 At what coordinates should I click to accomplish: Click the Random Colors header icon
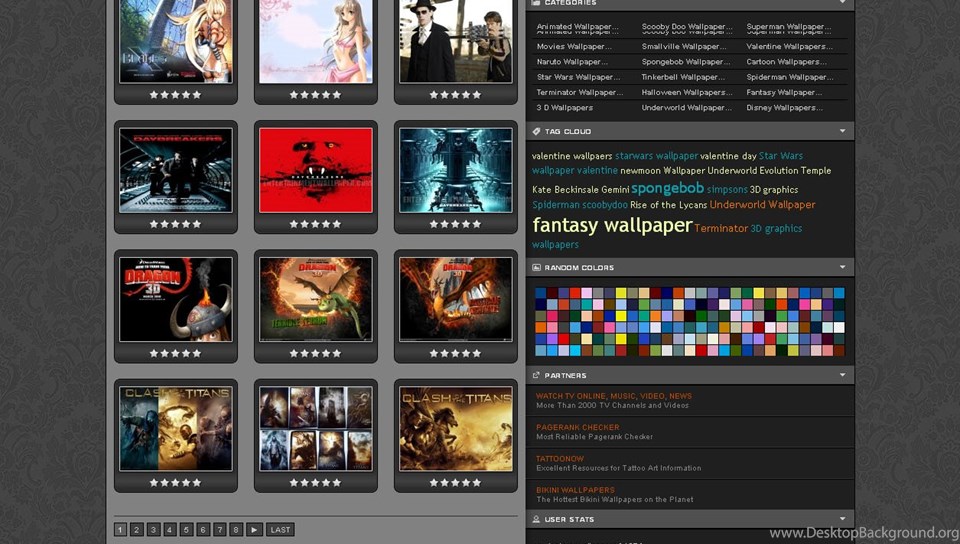[x=536, y=267]
